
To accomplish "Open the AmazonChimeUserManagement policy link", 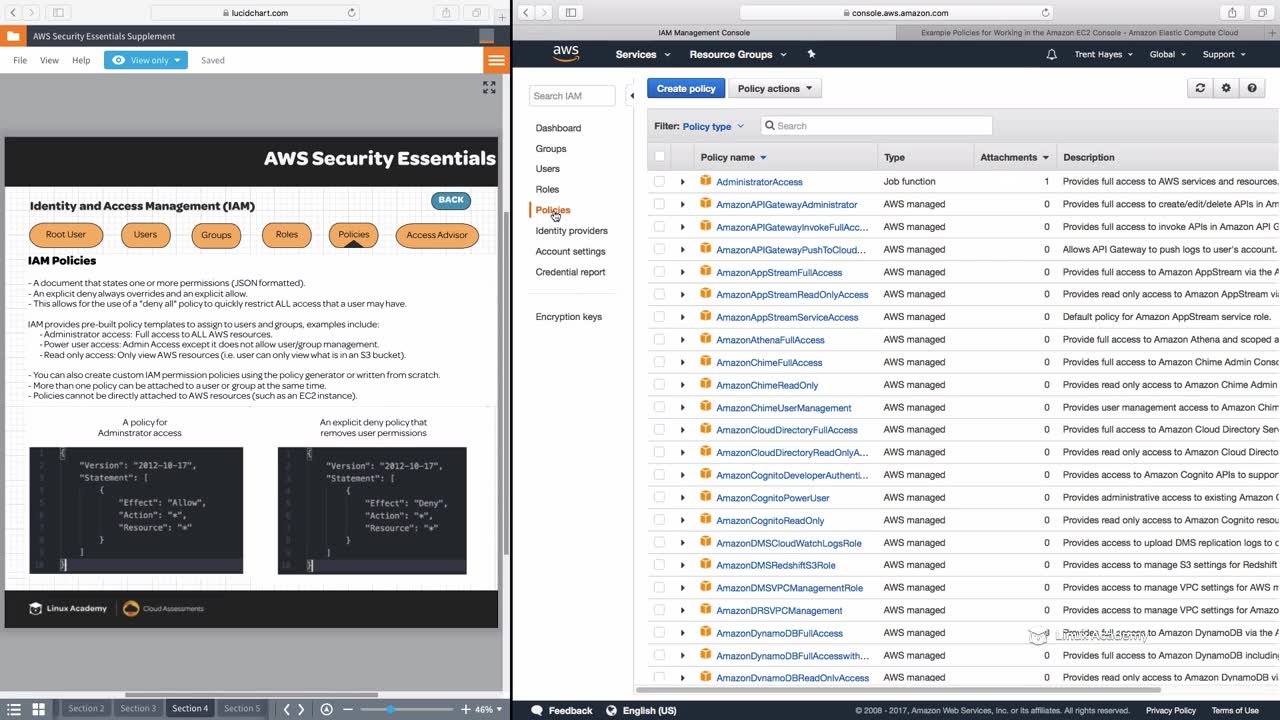I will [x=784, y=408].
